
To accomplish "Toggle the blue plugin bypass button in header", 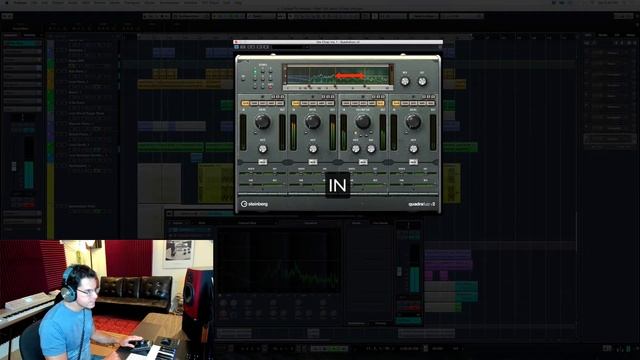I will 237,47.
